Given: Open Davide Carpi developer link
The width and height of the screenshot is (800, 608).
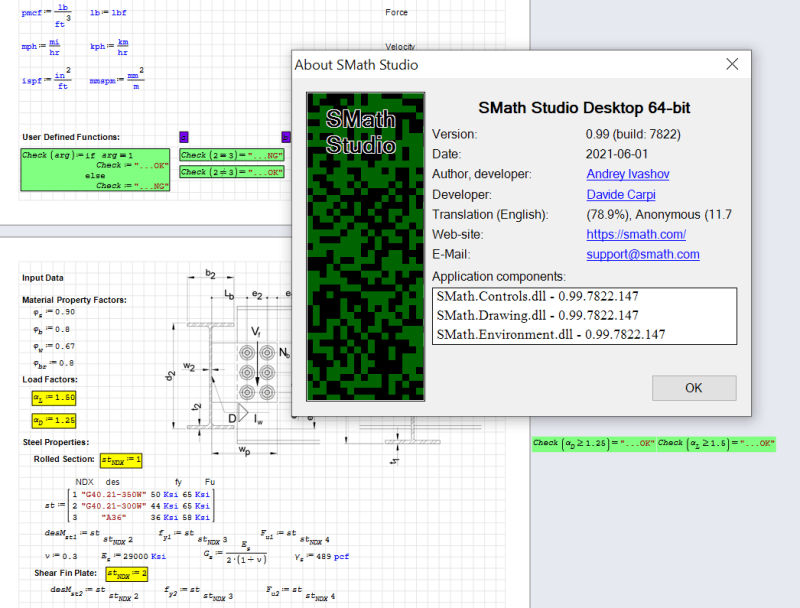Looking at the screenshot, I should coord(621,194).
